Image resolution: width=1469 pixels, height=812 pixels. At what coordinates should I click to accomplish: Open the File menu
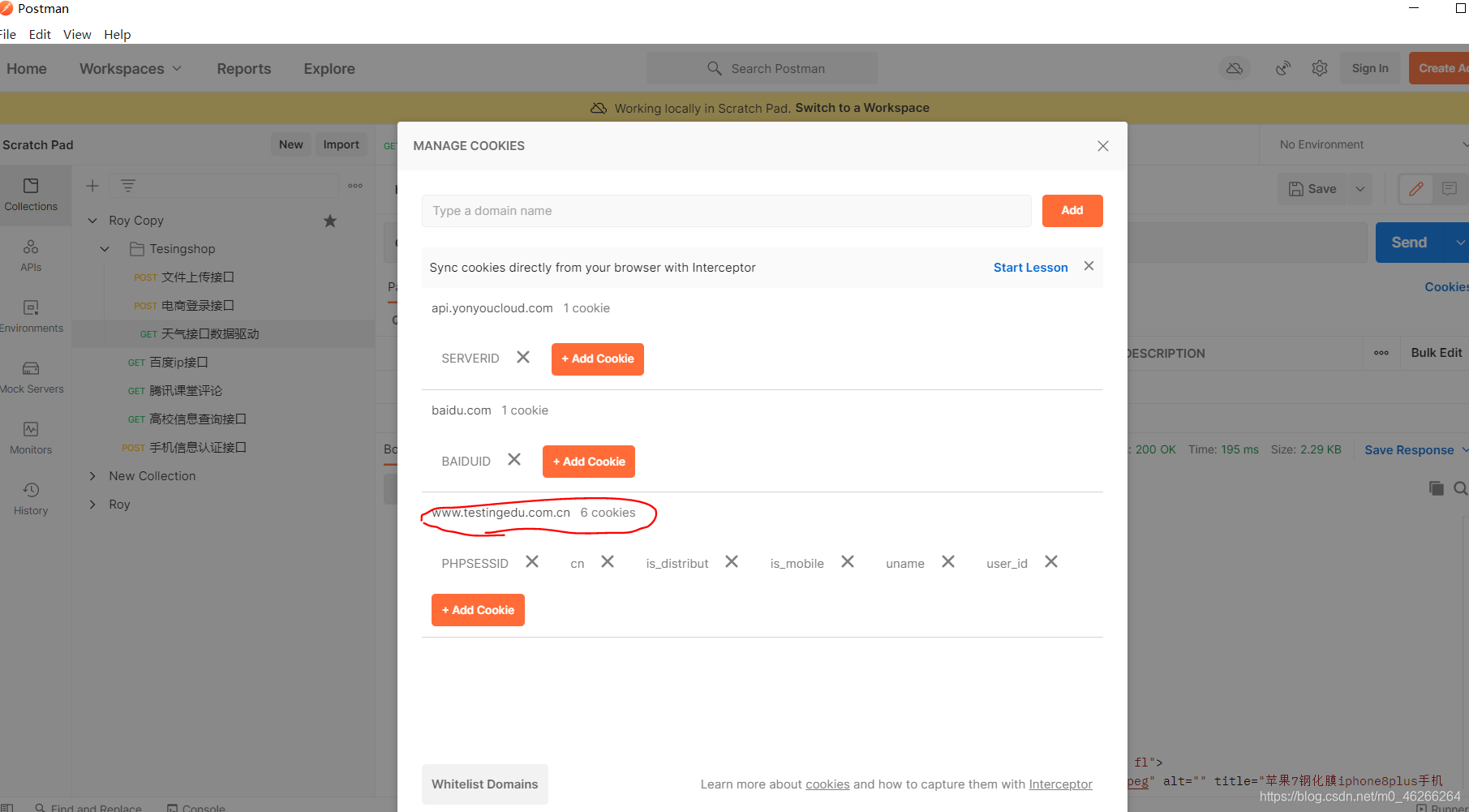tap(8, 34)
